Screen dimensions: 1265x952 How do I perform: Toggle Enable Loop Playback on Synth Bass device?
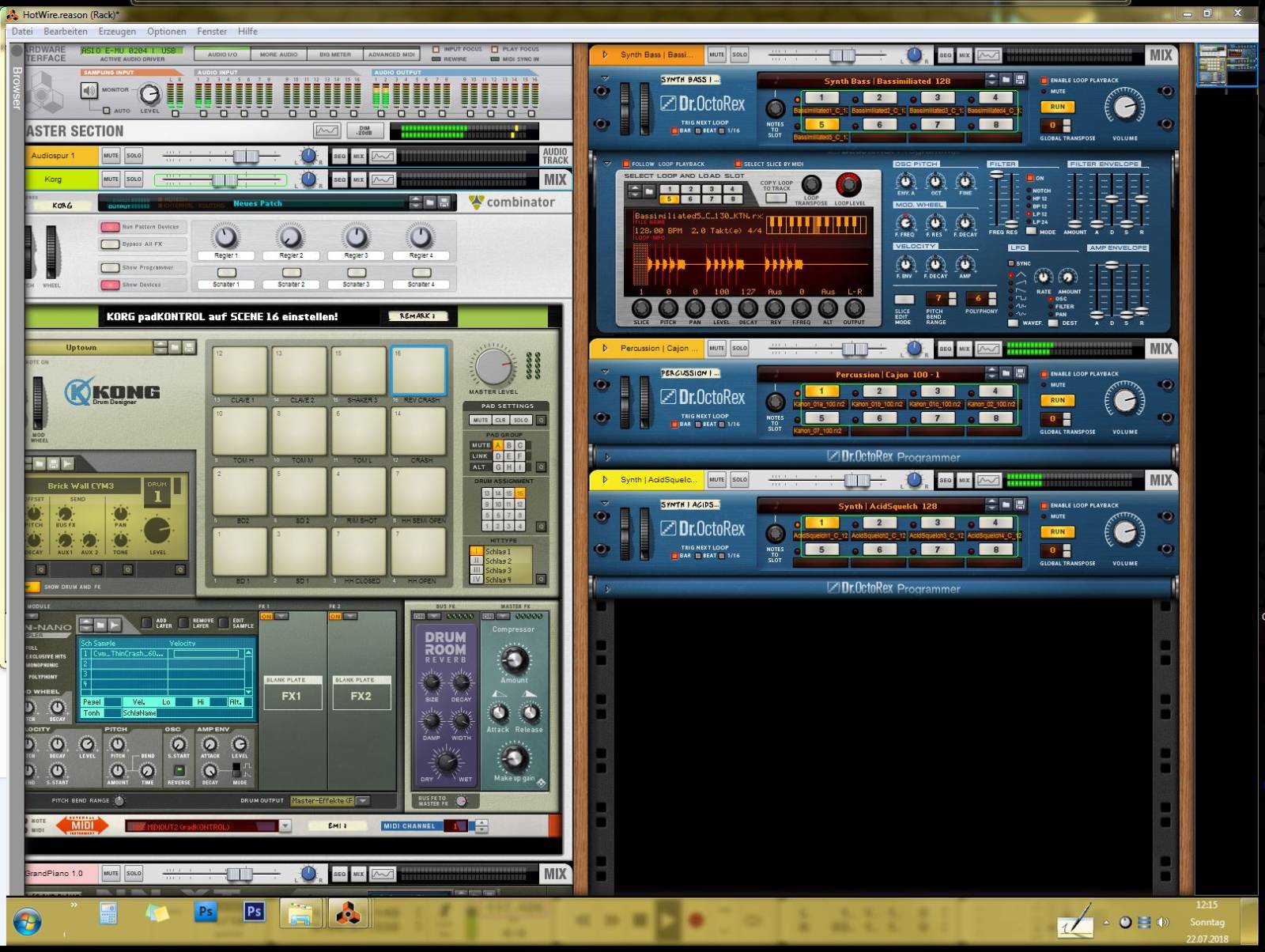click(x=1044, y=81)
